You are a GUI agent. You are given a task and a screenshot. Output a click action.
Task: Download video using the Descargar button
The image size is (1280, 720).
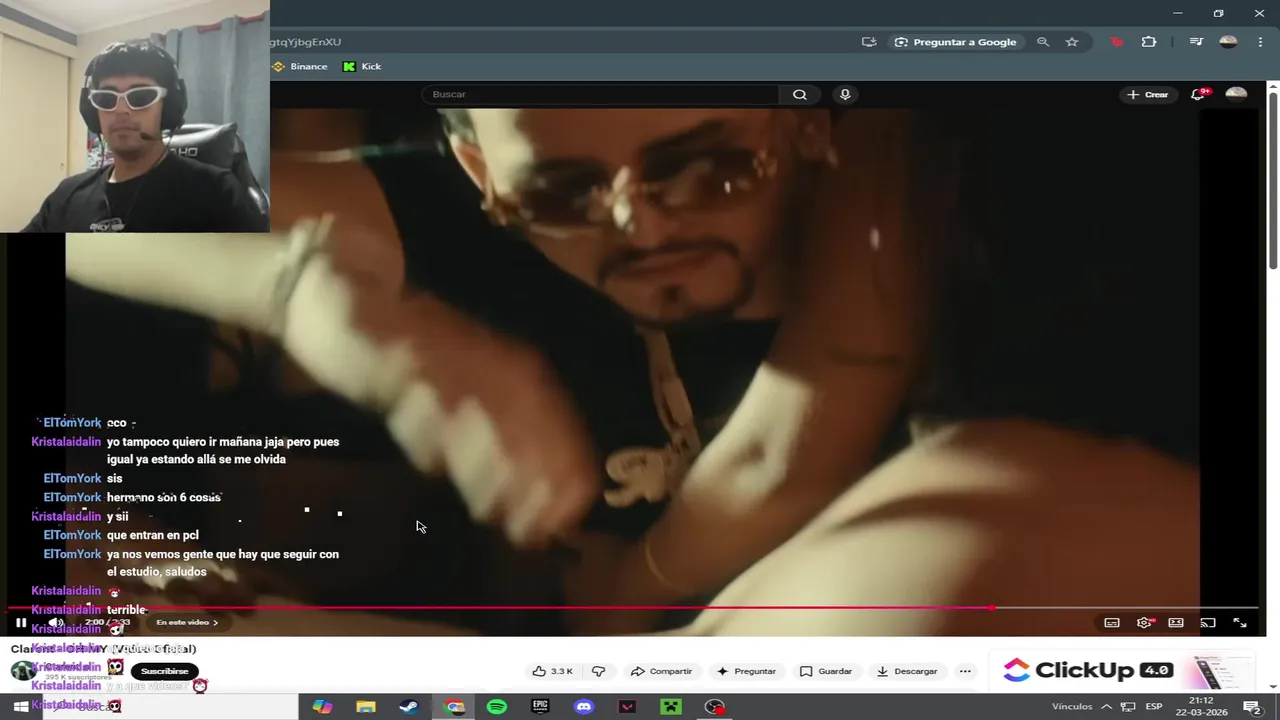coord(907,671)
